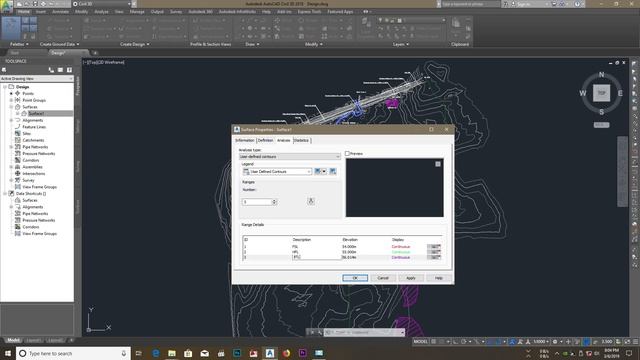Switch to the Information tab in Surface Properties
This screenshot has width=640, height=360.
[x=244, y=140]
